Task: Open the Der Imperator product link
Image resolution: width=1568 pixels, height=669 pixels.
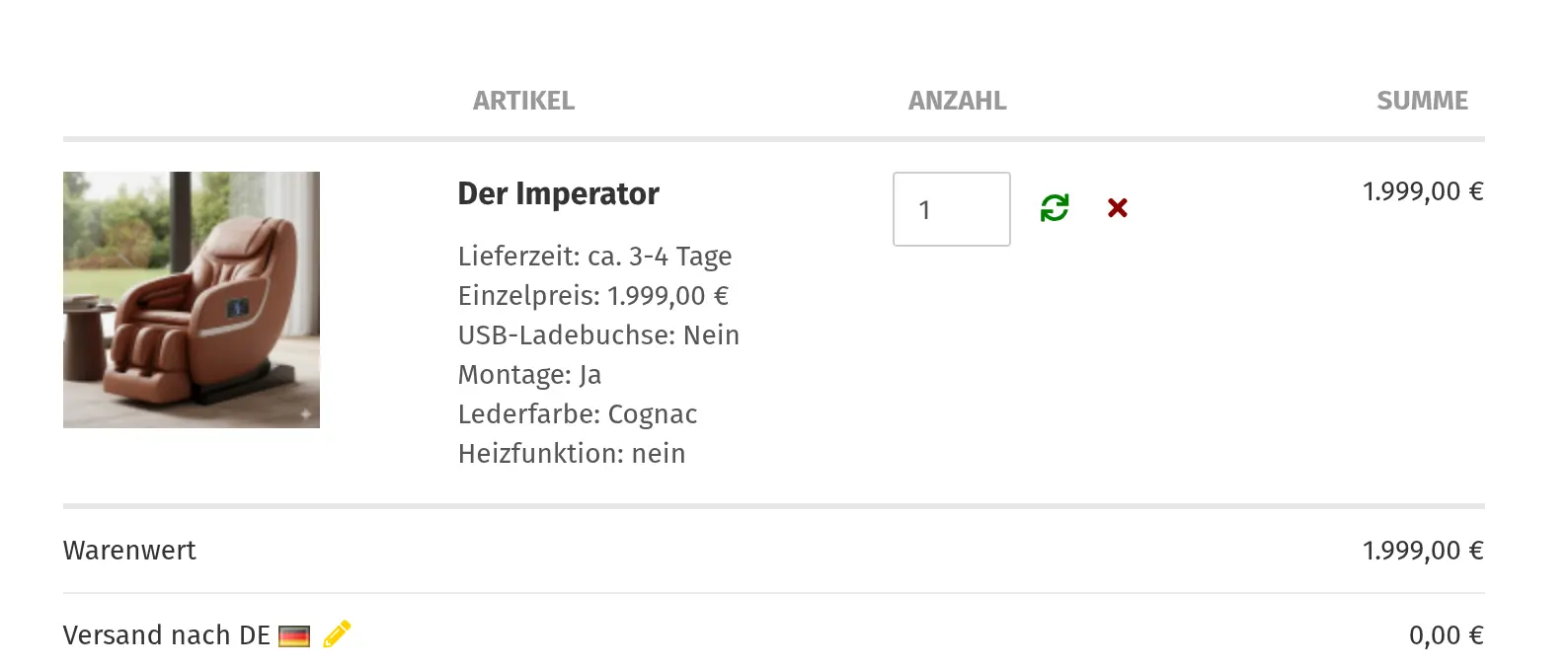Action: pos(558,194)
